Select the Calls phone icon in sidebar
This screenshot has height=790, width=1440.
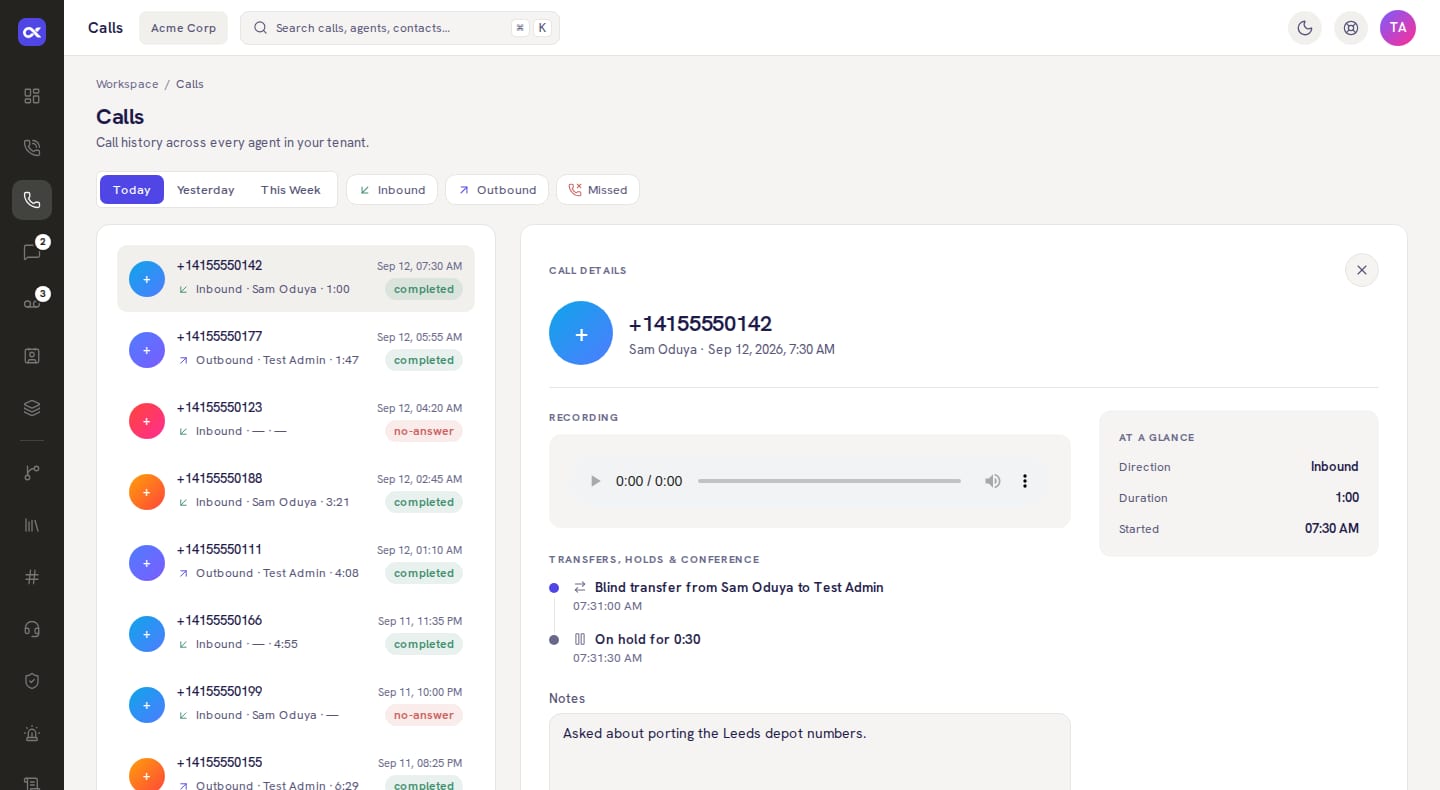(x=32, y=200)
